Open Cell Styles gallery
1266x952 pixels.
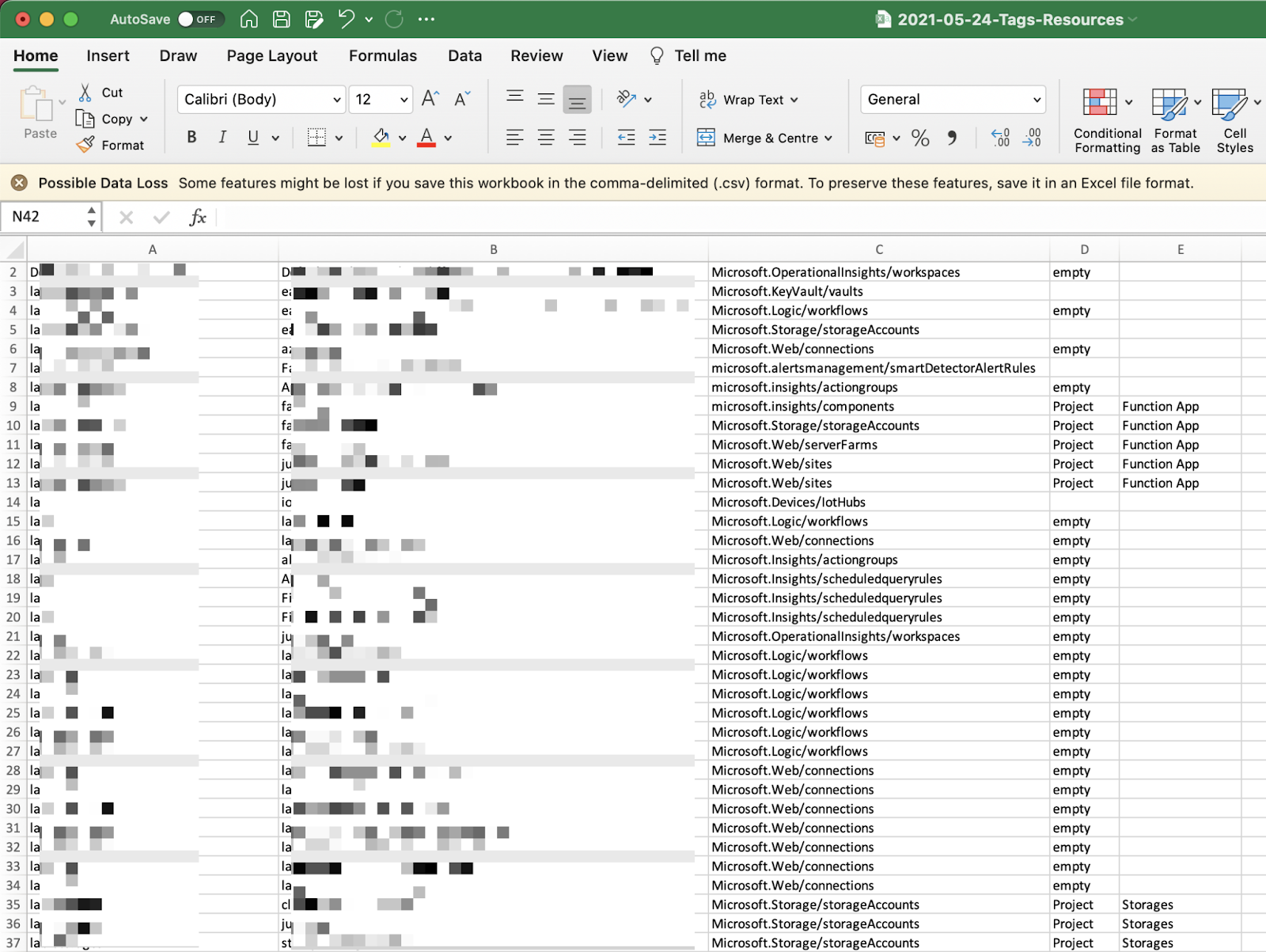1234,119
